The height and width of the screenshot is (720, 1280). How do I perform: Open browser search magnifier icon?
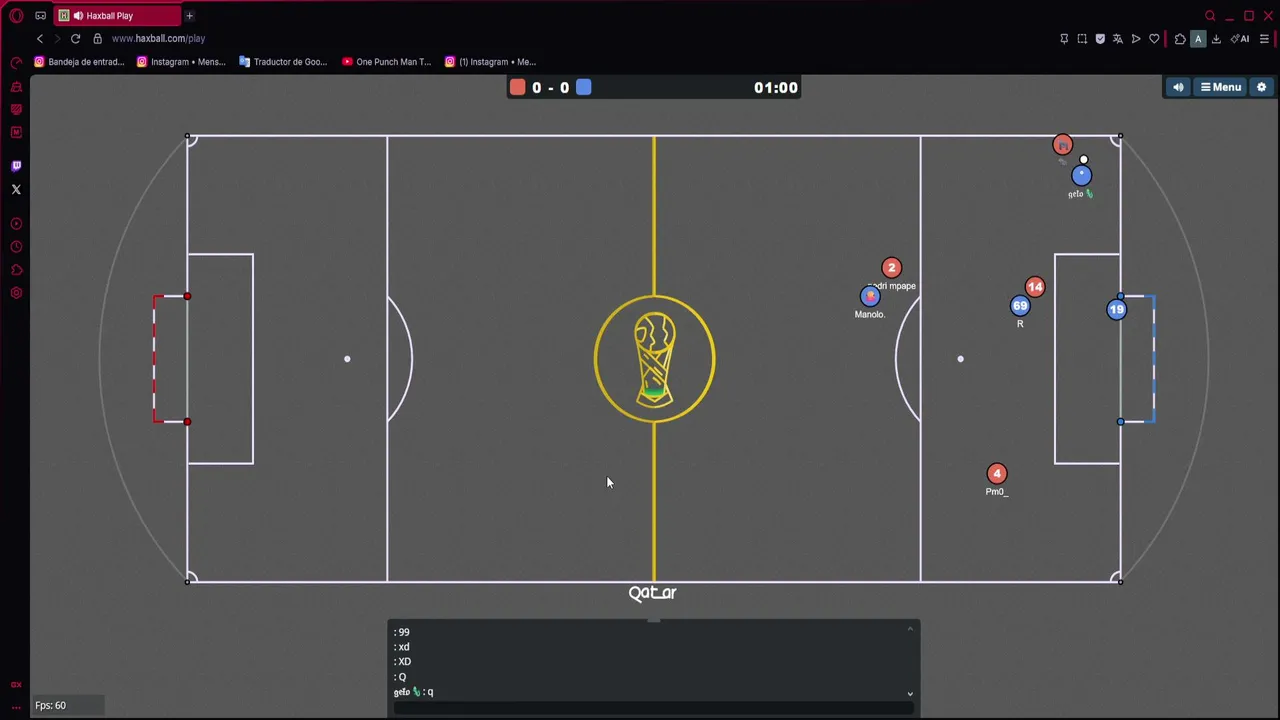pos(1210,16)
